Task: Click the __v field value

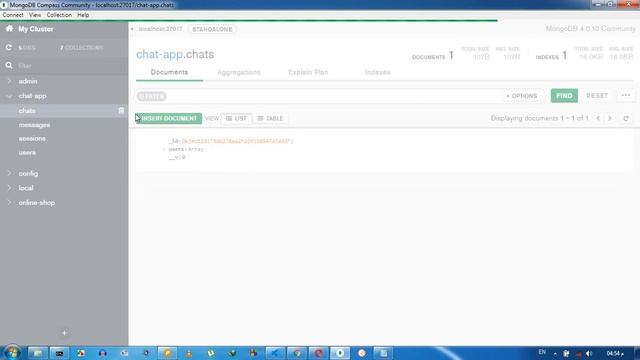Action: coord(184,157)
